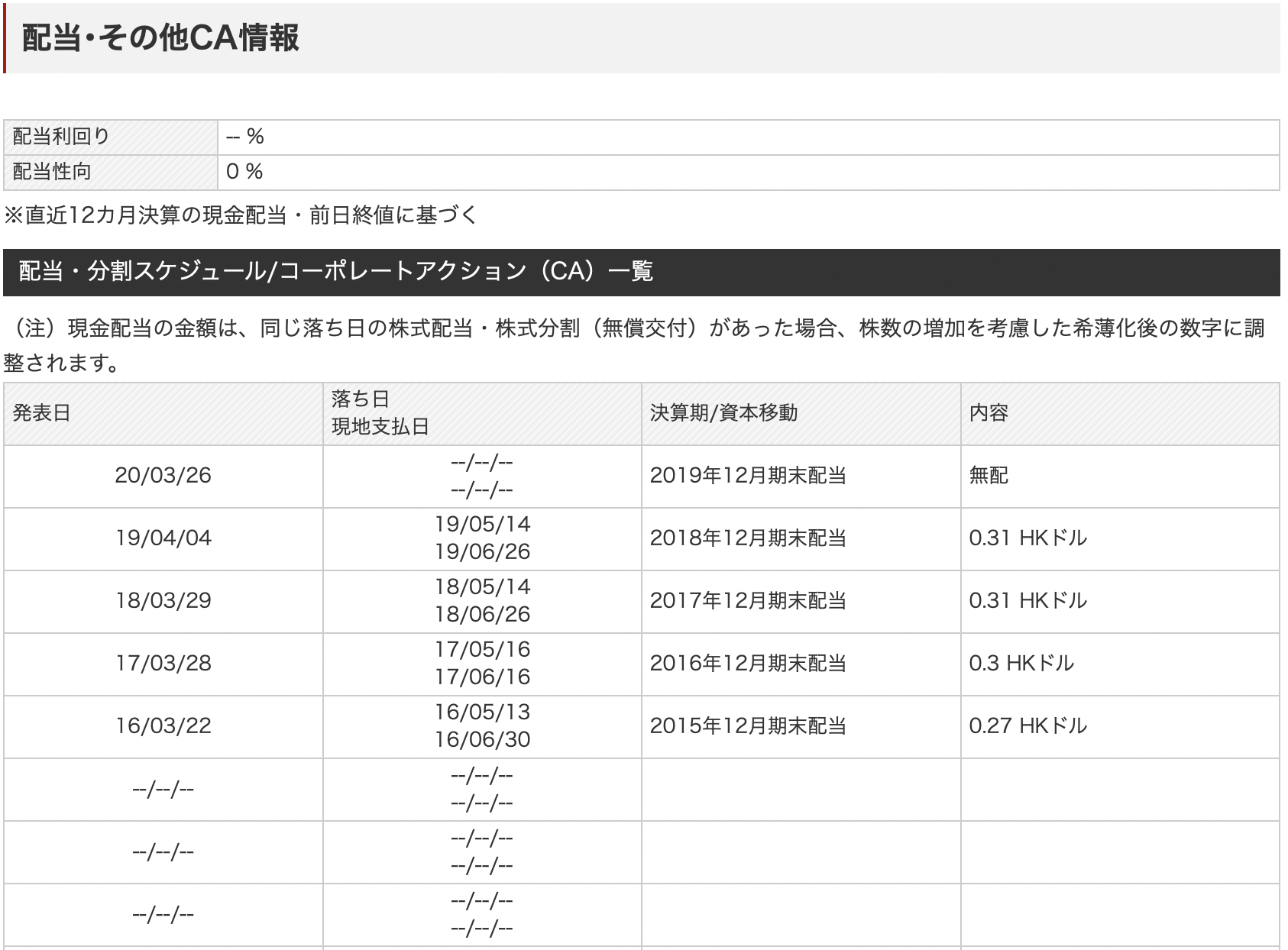Select the 落ち日 現地支払日 column header
The image size is (1288, 950).
482,413
